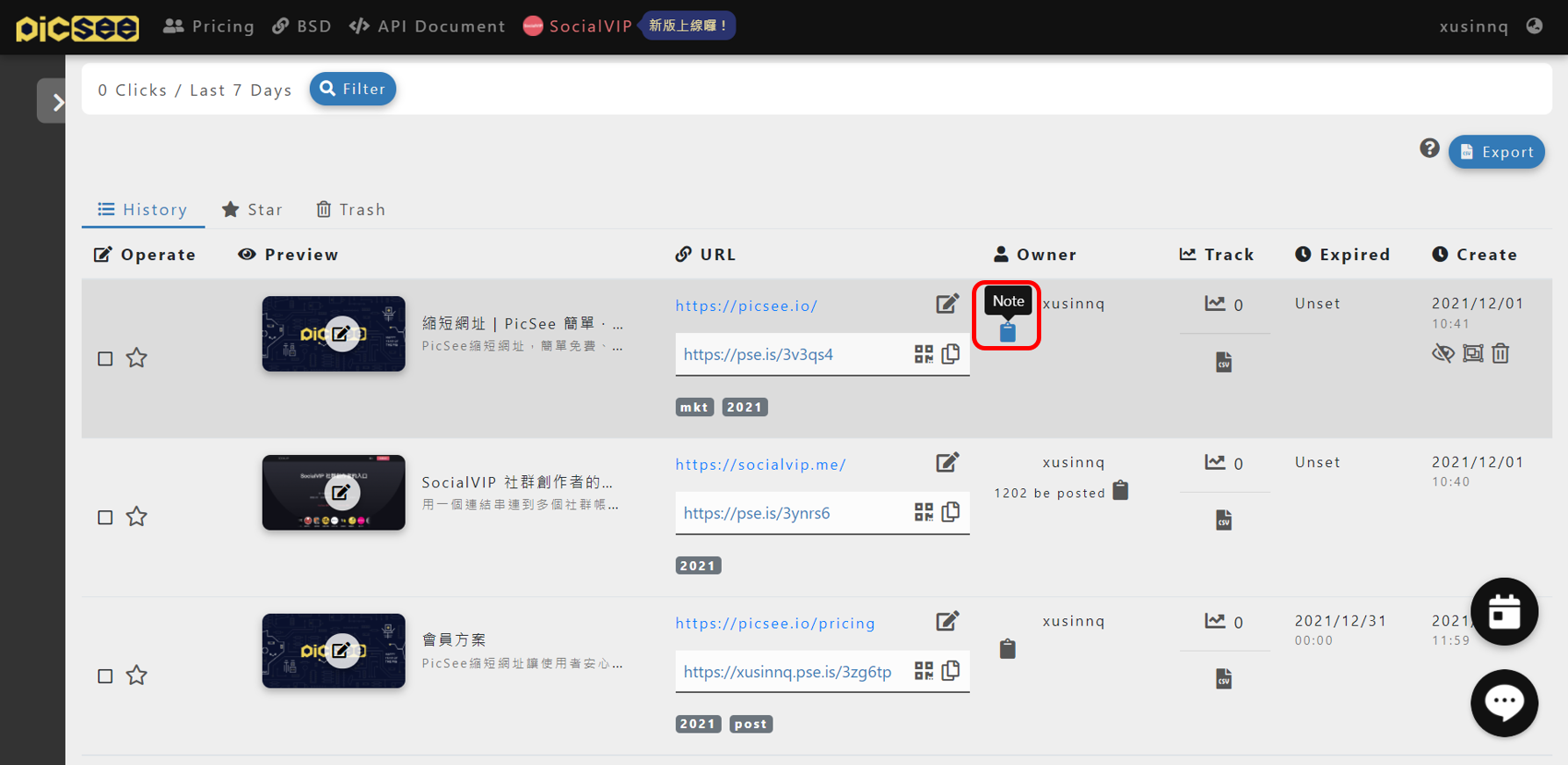The width and height of the screenshot is (1568, 765).
Task: Open note icon beside 1202 be posted
Action: [1120, 490]
